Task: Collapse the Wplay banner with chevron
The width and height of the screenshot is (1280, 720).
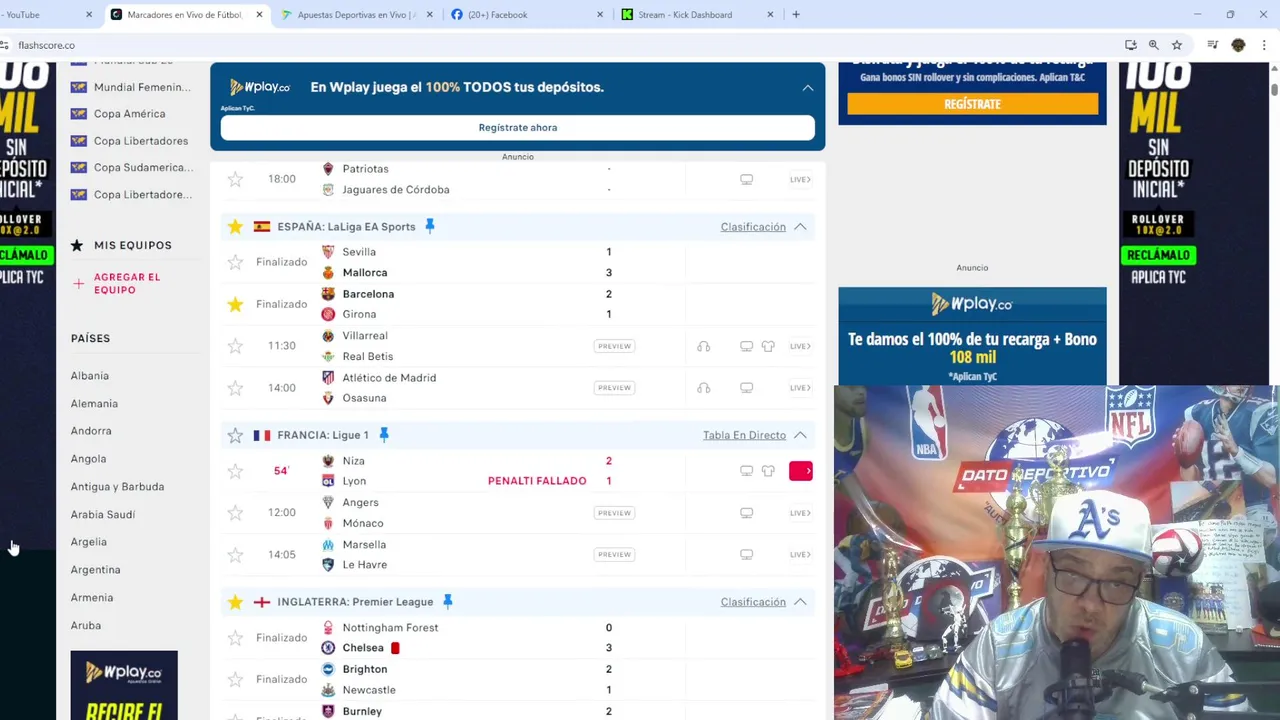Action: point(807,88)
